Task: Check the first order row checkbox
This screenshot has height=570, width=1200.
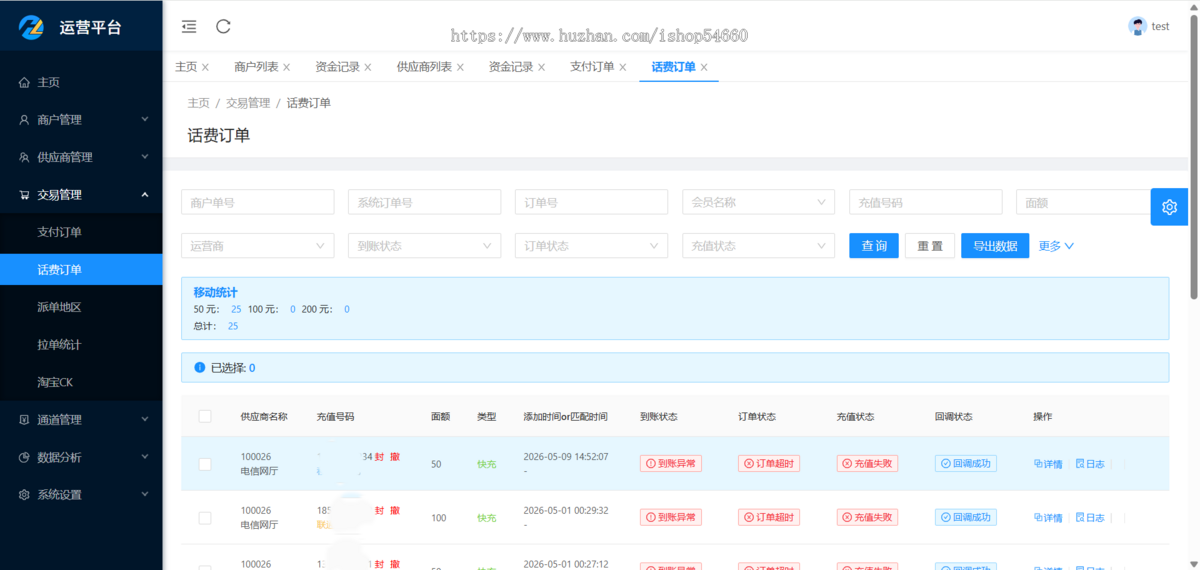Action: (x=205, y=464)
